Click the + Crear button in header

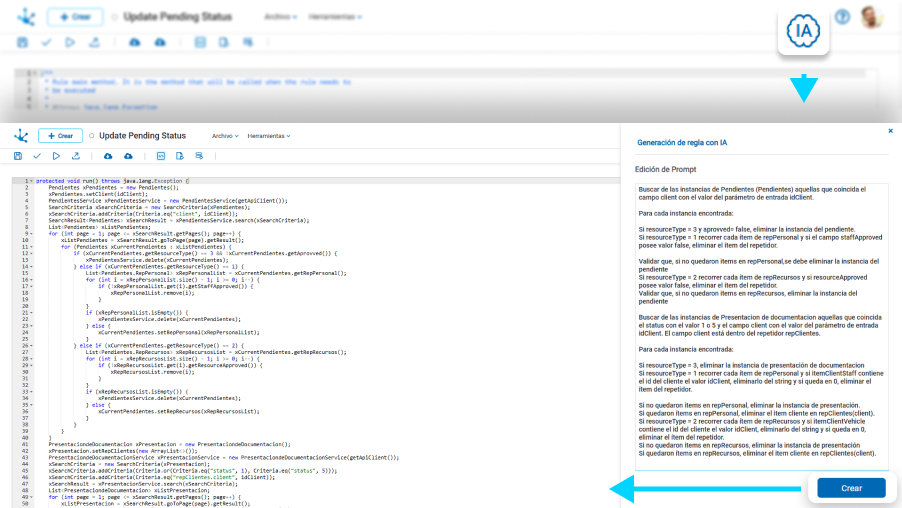point(60,136)
